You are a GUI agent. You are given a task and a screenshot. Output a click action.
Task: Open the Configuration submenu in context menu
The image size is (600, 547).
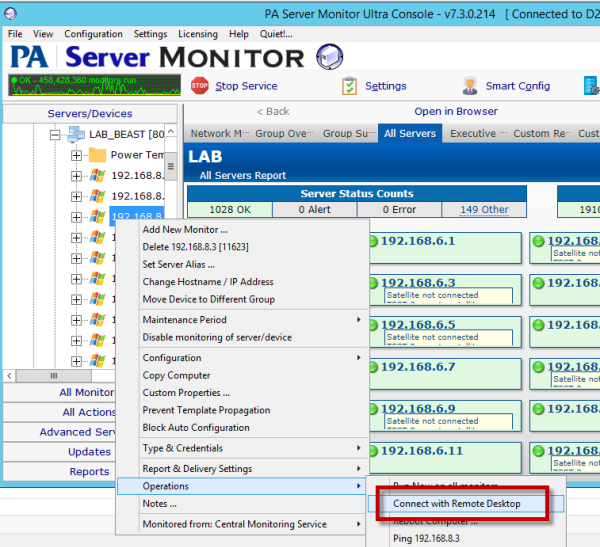click(251, 358)
